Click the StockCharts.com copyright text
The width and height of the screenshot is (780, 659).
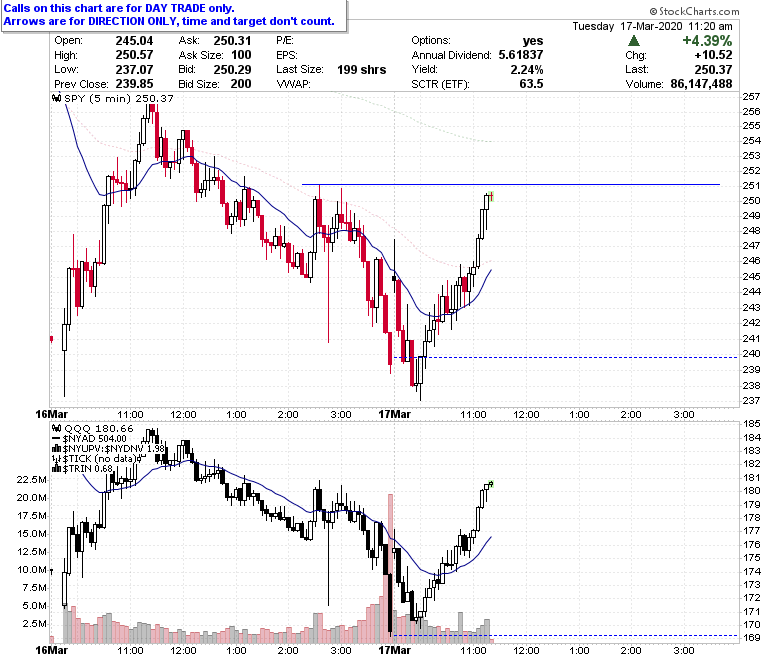(694, 11)
